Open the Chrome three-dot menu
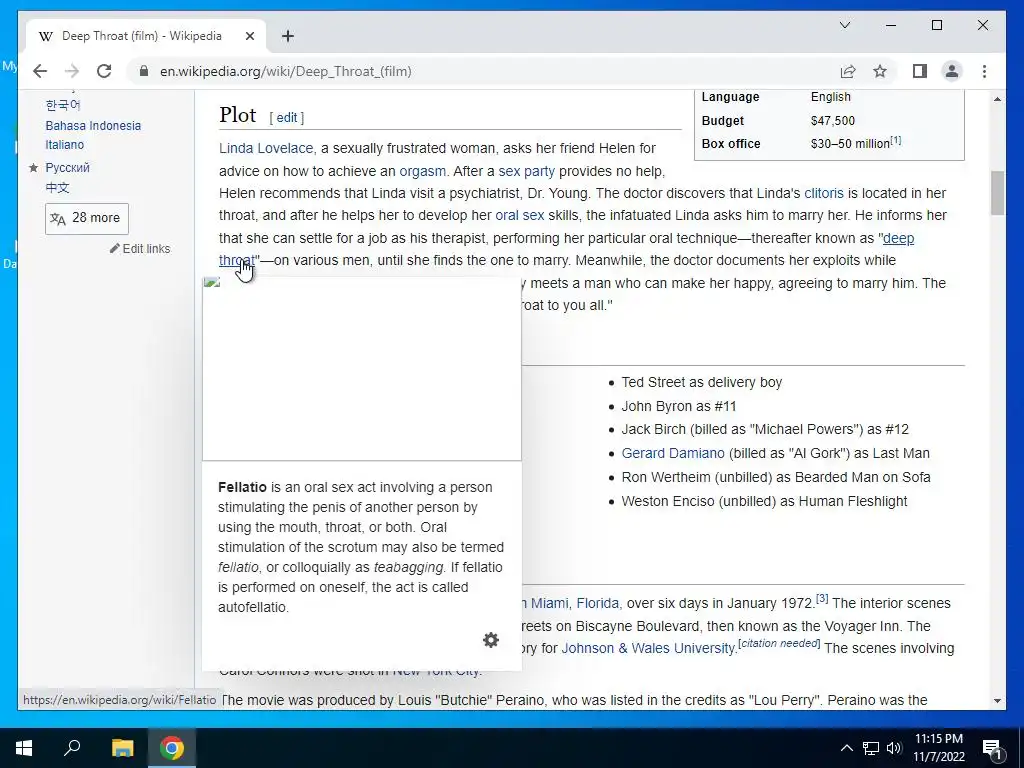1024x768 pixels. point(984,71)
